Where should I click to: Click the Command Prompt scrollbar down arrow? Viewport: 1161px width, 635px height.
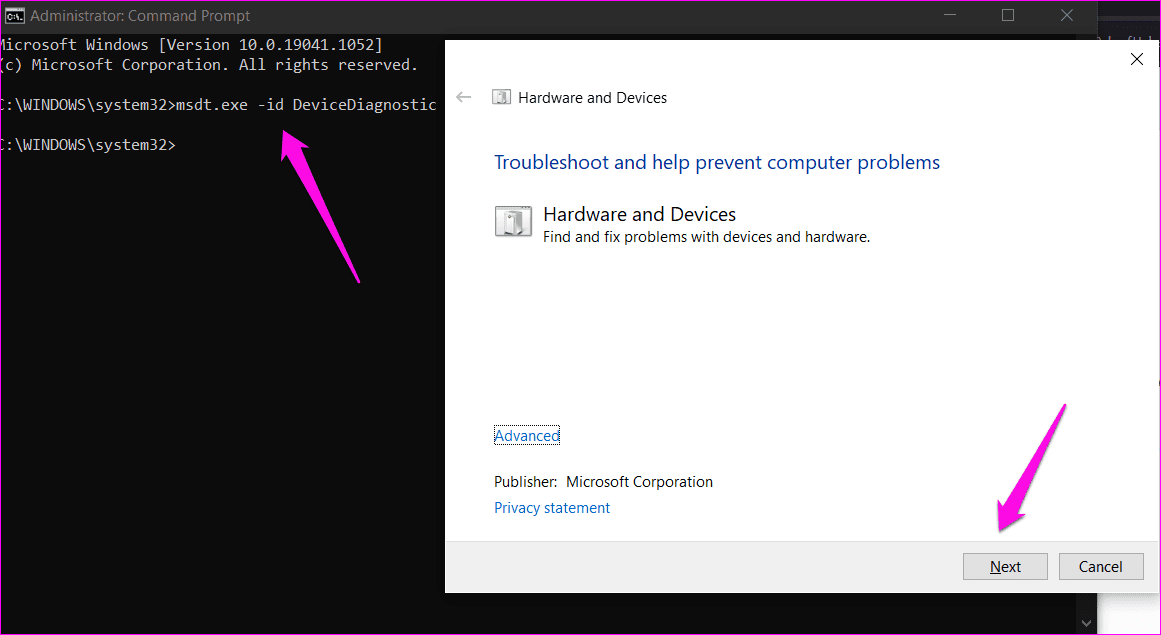1085,623
